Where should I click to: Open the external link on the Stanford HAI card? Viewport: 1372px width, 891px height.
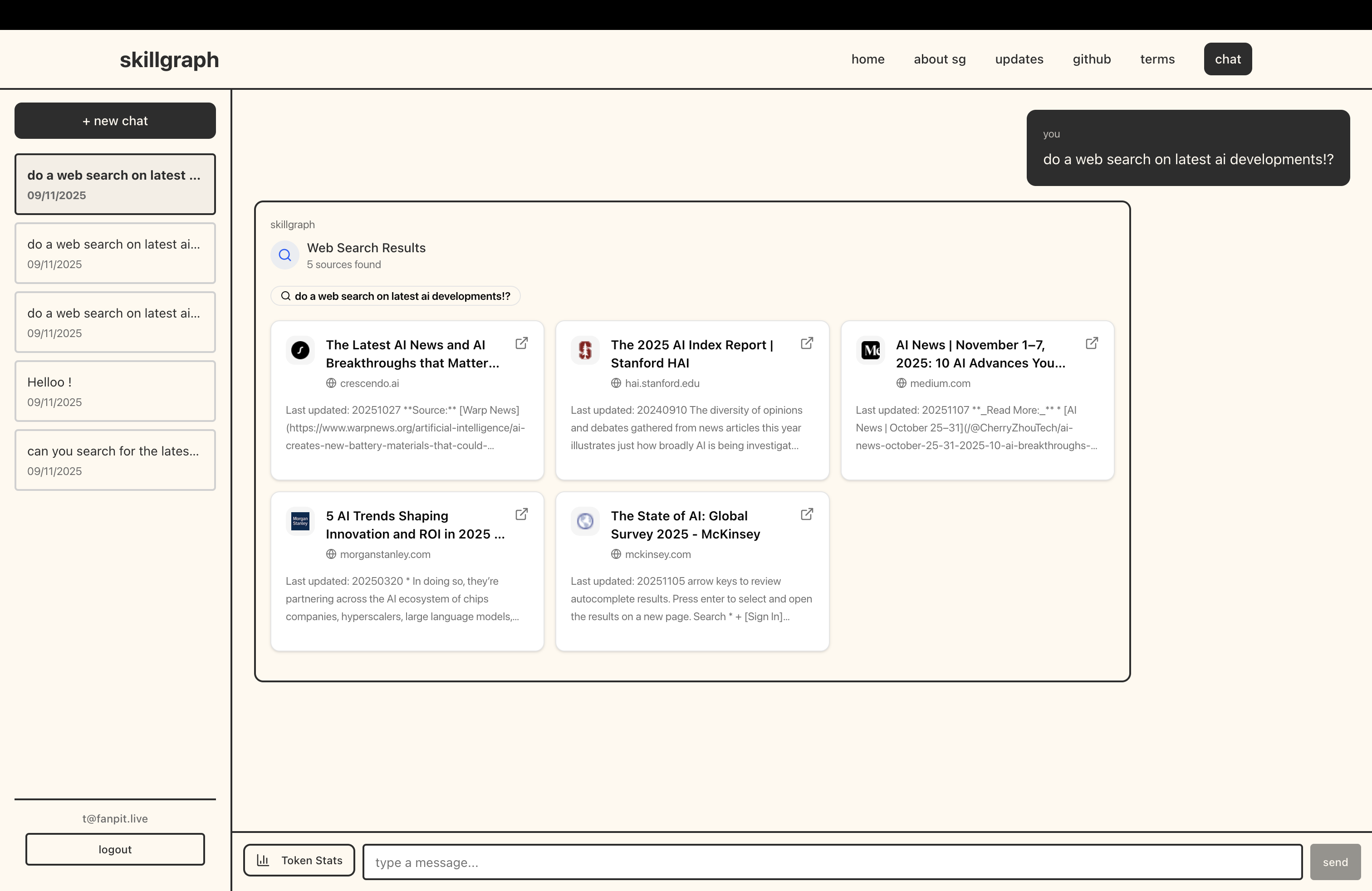click(807, 343)
